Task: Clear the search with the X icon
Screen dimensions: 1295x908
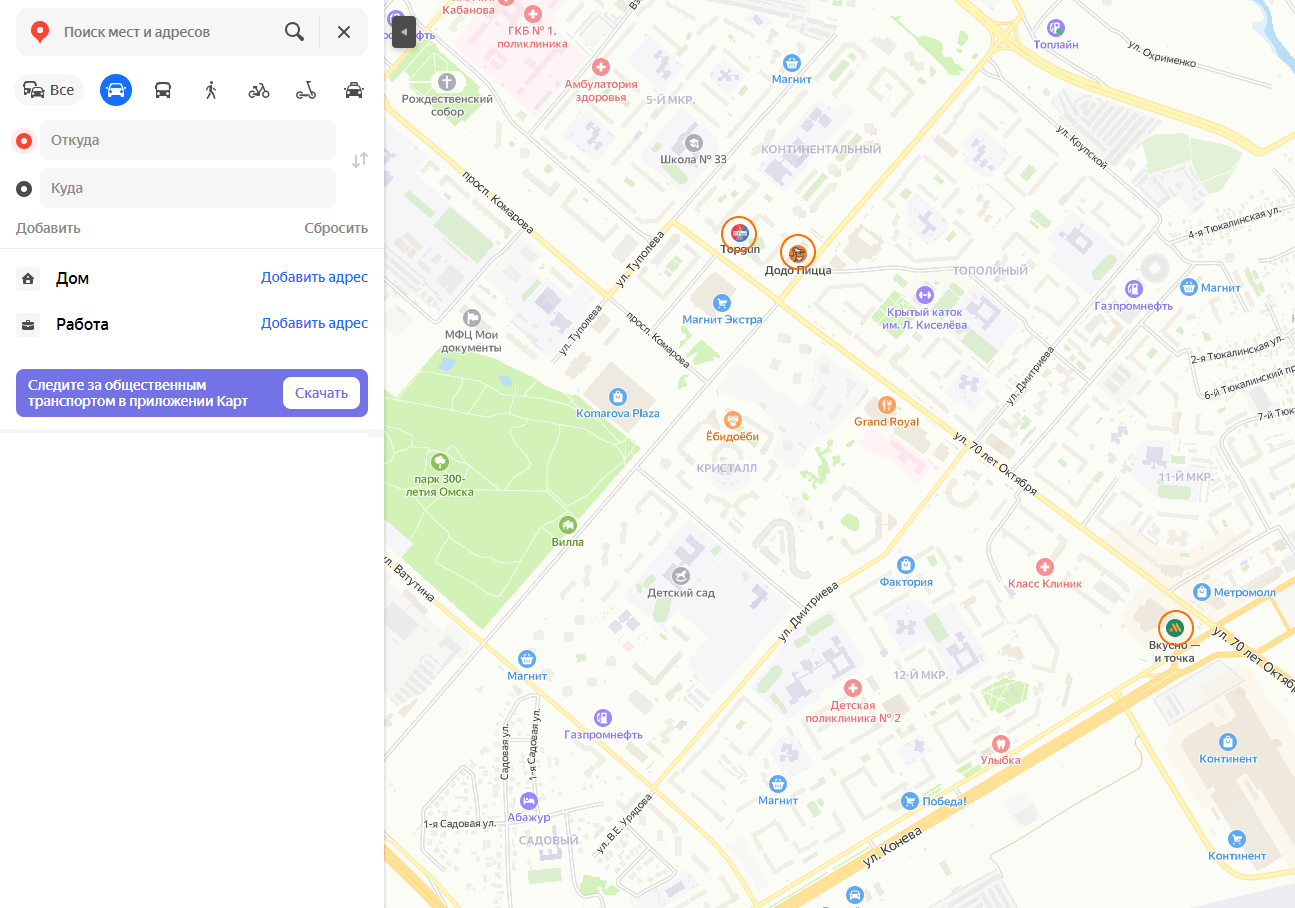Action: point(344,32)
